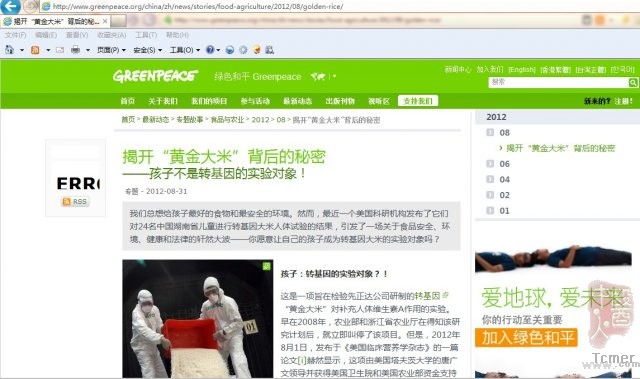
Task: Open the help icon dropdown arrow
Action: 218,50
